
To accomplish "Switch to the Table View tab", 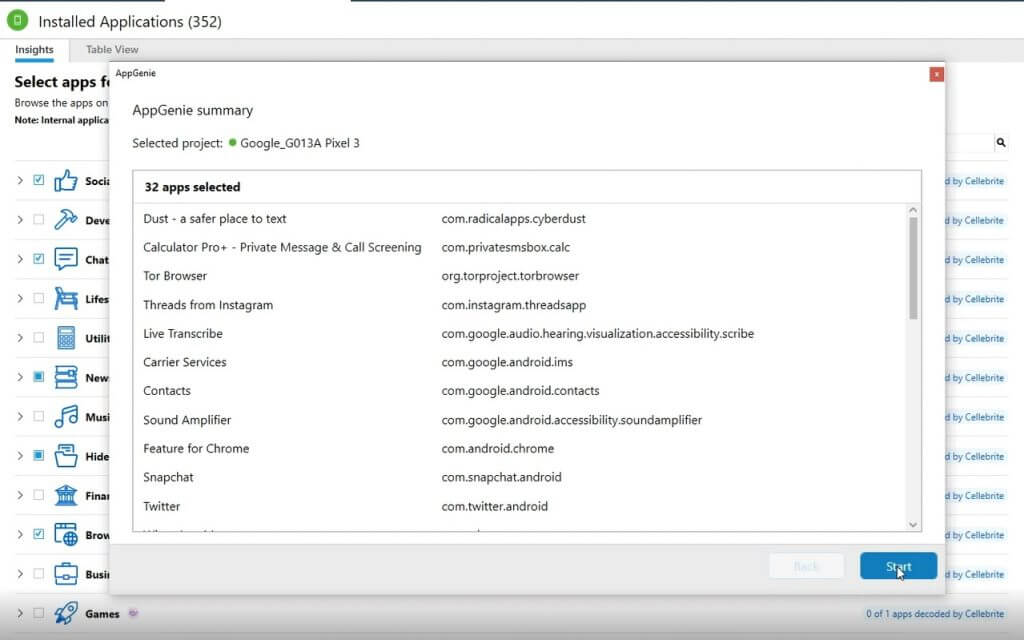I will (112, 50).
